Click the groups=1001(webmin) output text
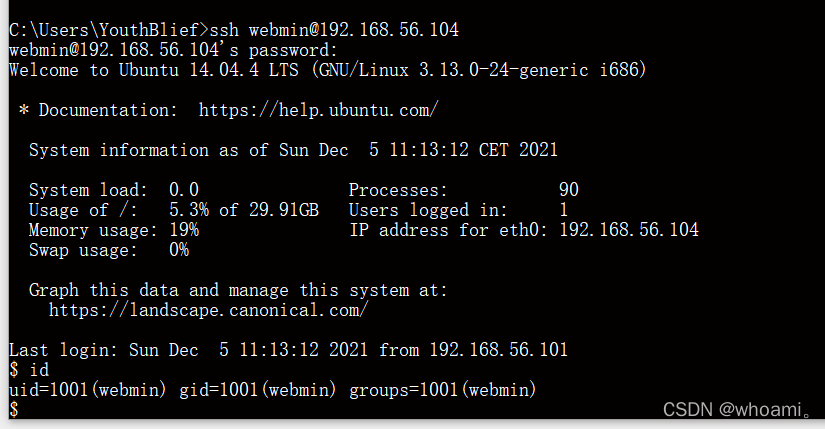This screenshot has width=825, height=429. point(443,390)
